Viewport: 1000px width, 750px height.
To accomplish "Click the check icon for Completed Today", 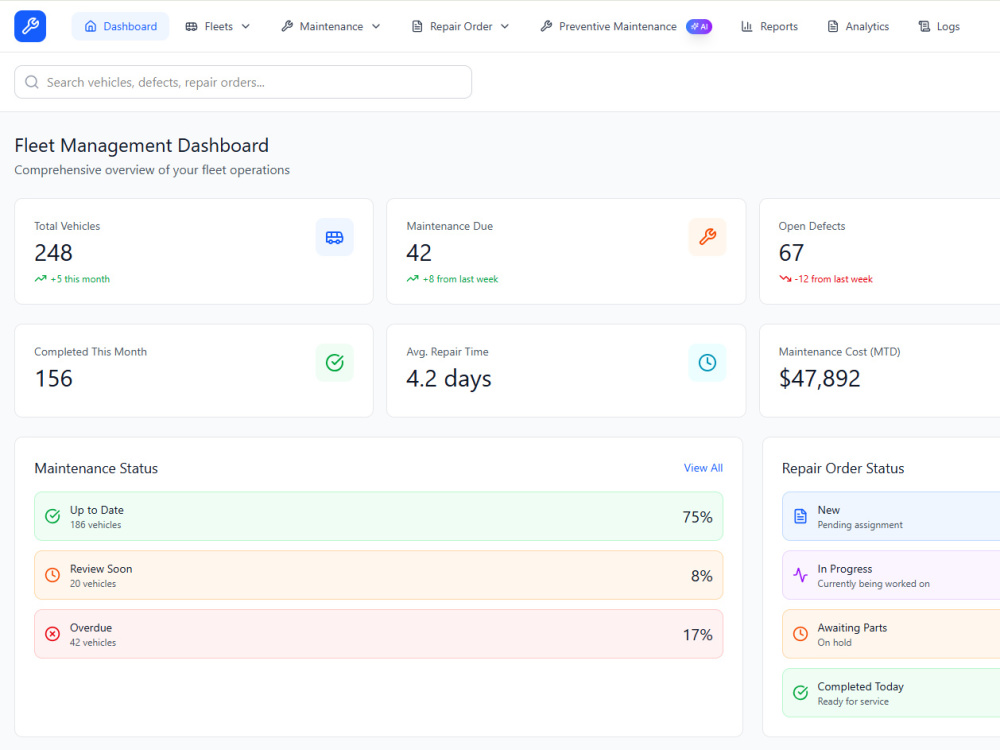I will [800, 693].
